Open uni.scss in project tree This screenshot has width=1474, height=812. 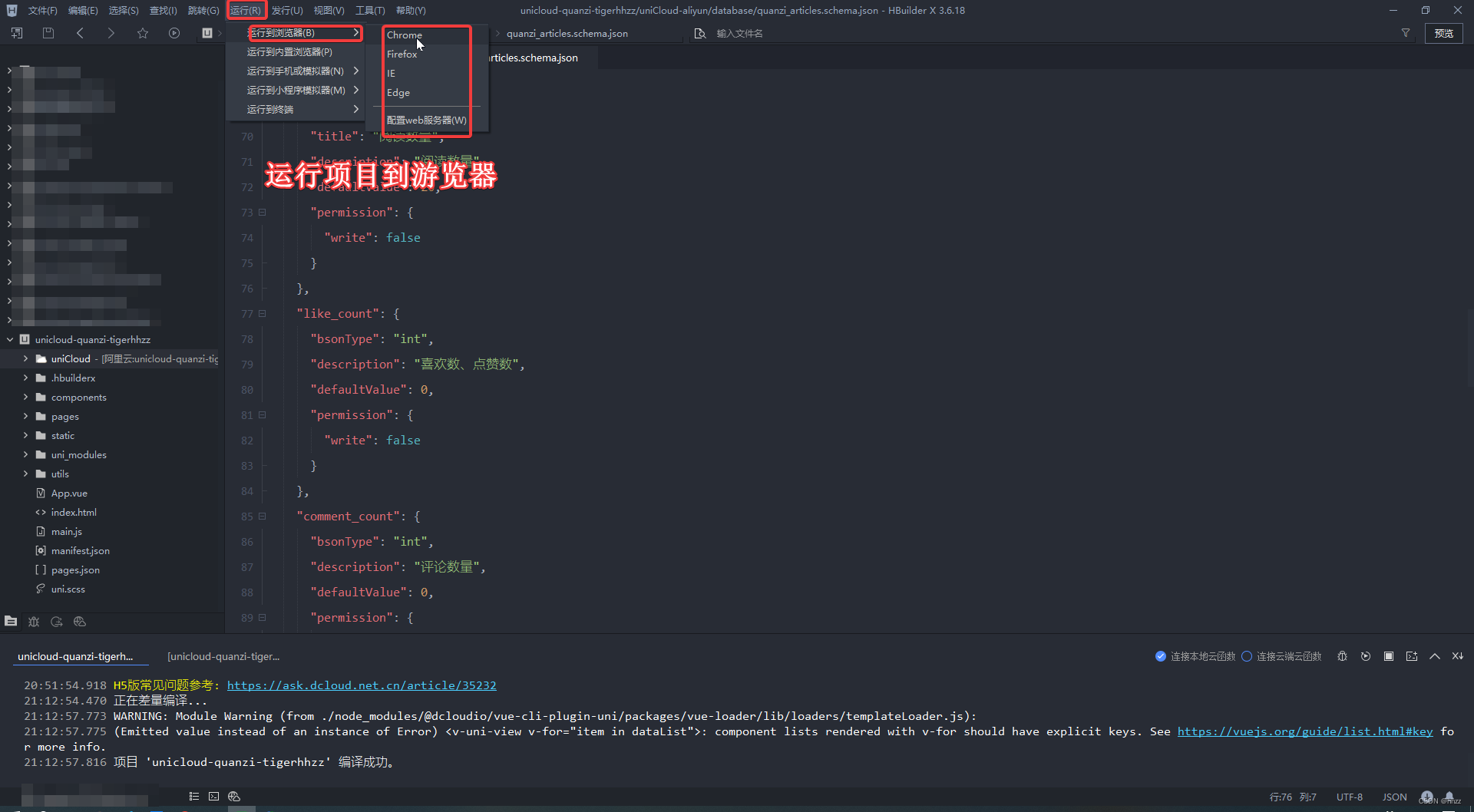[68, 589]
